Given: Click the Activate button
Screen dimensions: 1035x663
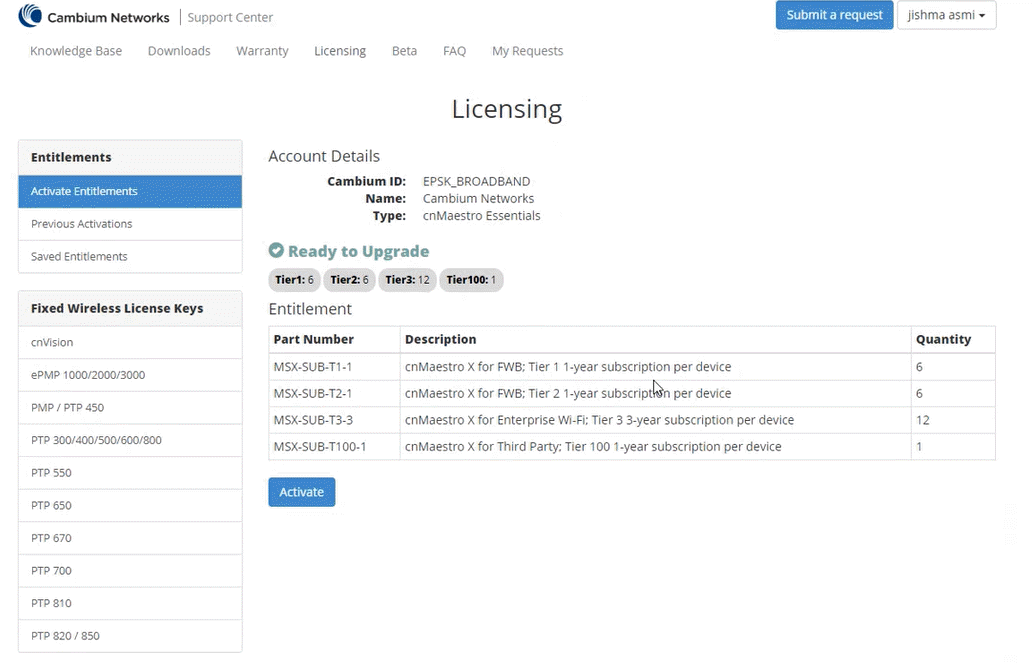Looking at the screenshot, I should [301, 491].
